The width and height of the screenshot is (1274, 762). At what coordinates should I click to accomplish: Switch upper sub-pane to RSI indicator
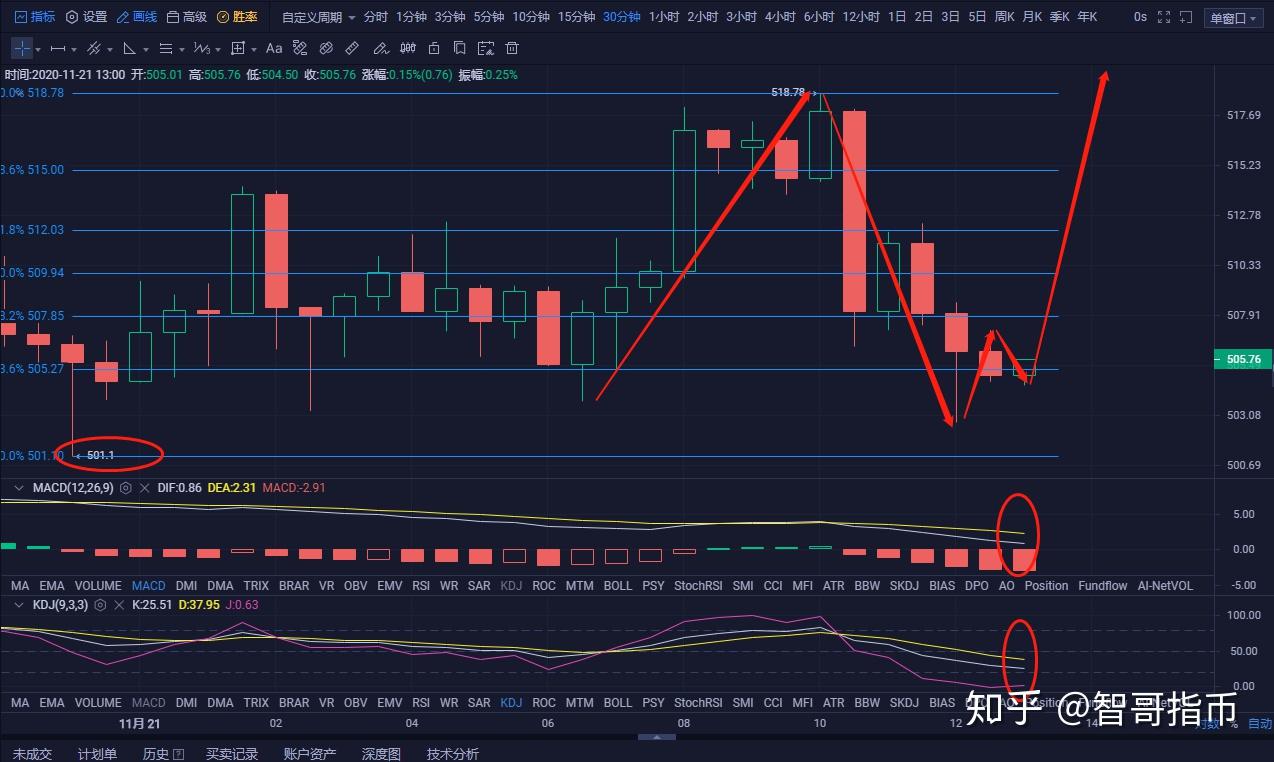421,586
